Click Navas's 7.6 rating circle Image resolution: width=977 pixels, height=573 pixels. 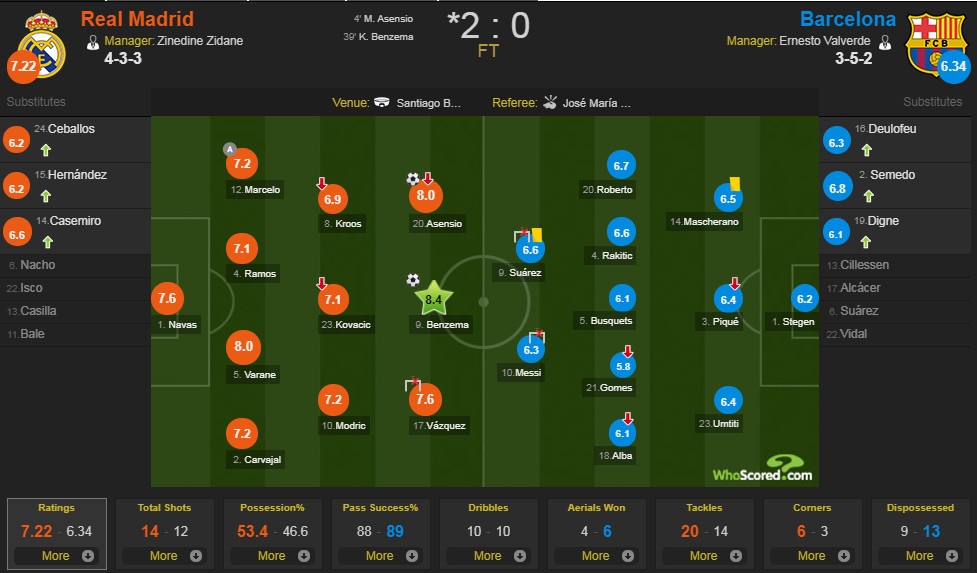167,298
